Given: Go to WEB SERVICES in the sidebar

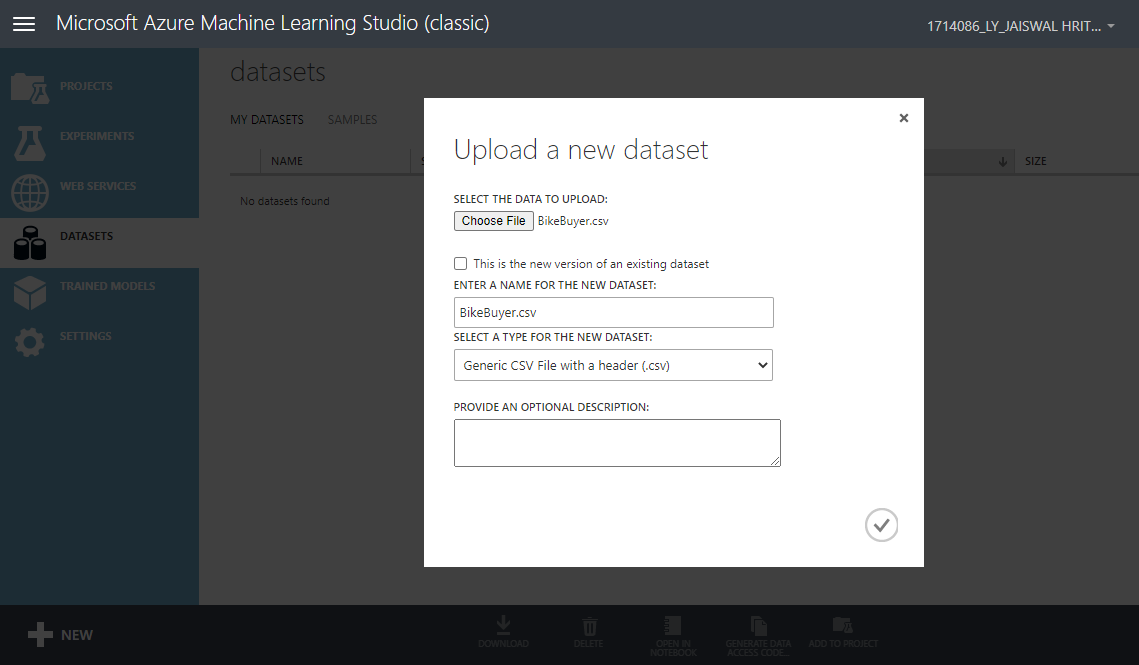Looking at the screenshot, I should coord(100,186).
